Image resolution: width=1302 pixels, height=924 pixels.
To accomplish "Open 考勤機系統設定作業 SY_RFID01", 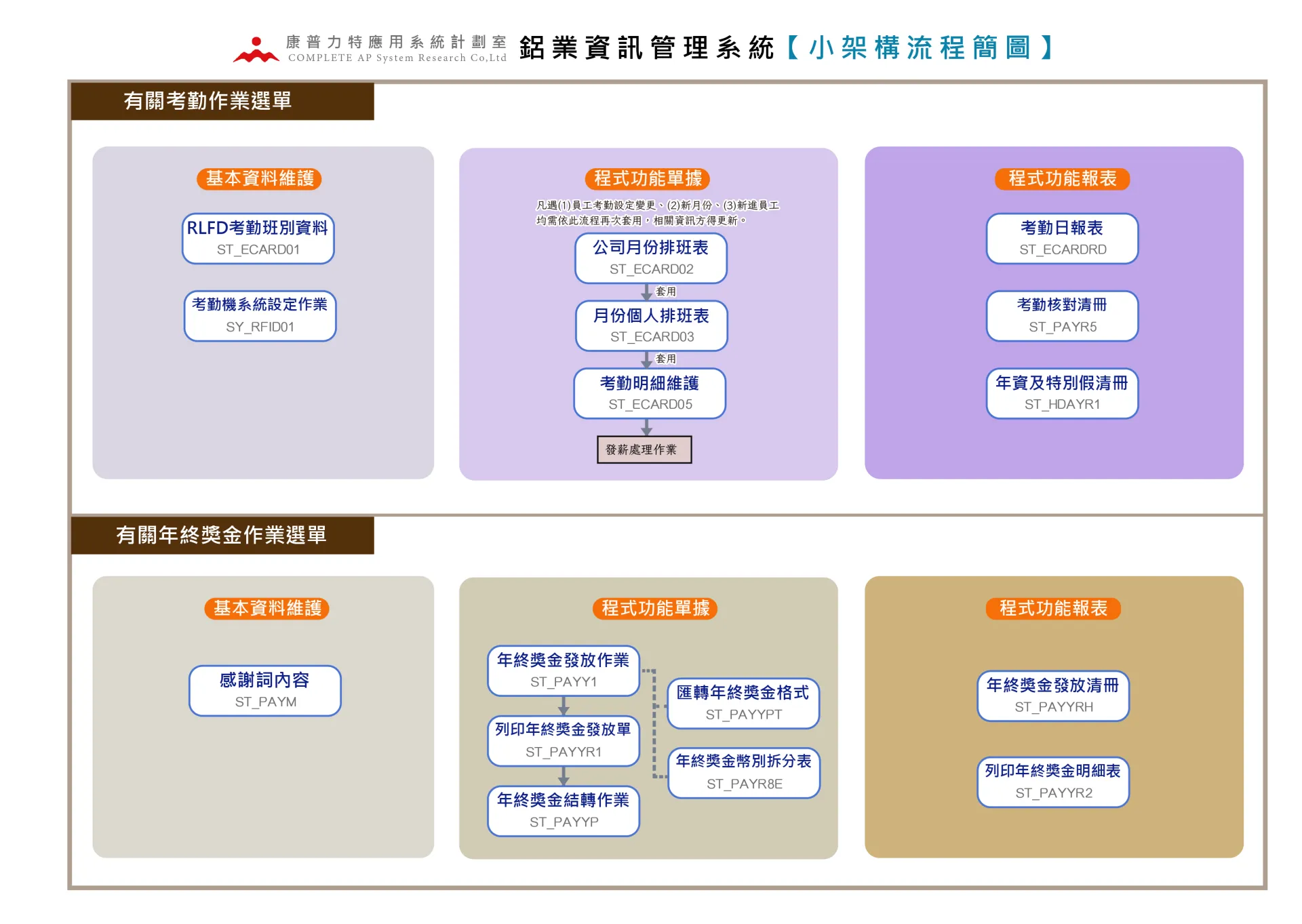I will (260, 316).
